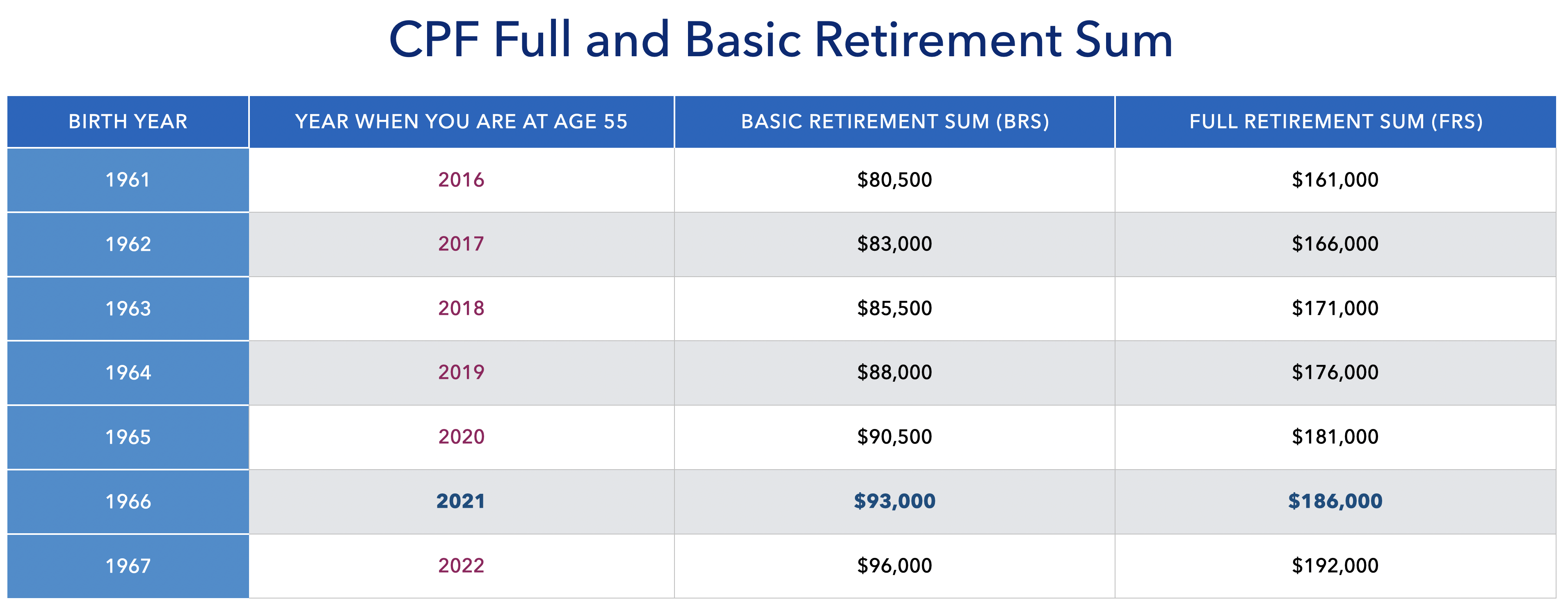Image resolution: width=1568 pixels, height=610 pixels.
Task: Select the $176,000 FRS value
Action: tap(1335, 373)
